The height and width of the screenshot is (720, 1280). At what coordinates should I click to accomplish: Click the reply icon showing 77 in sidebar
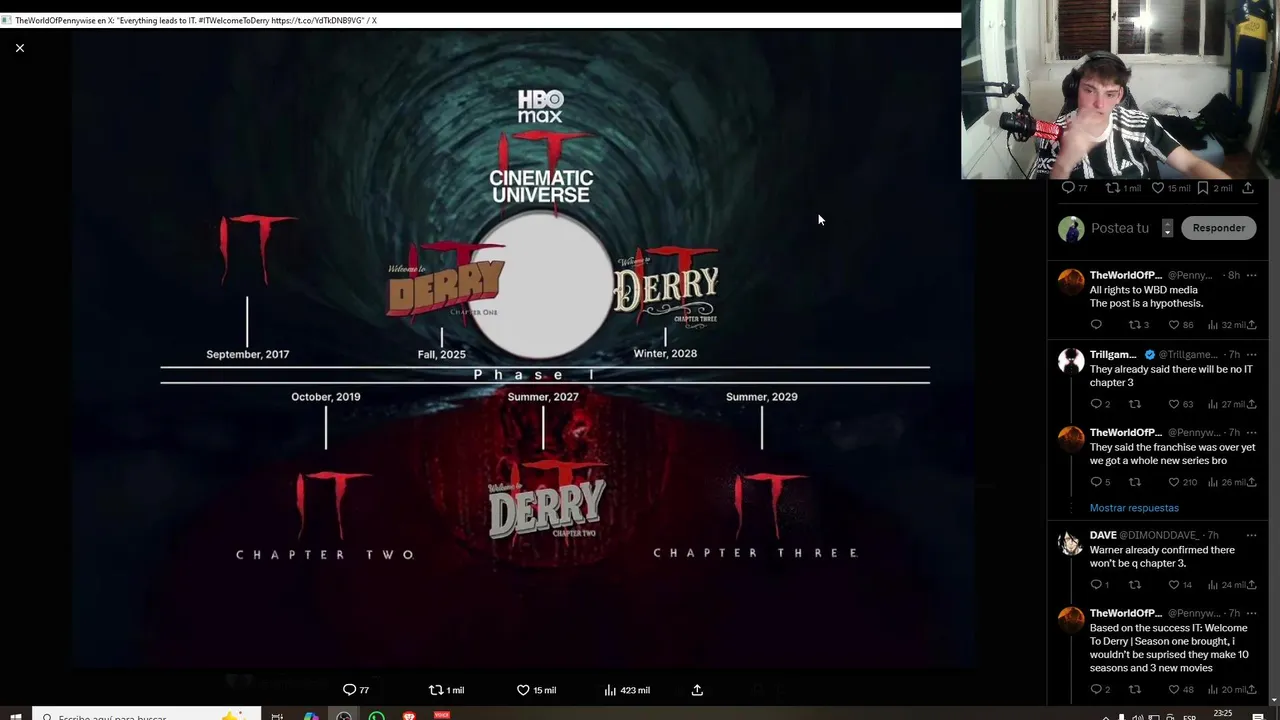pyautogui.click(x=1074, y=188)
